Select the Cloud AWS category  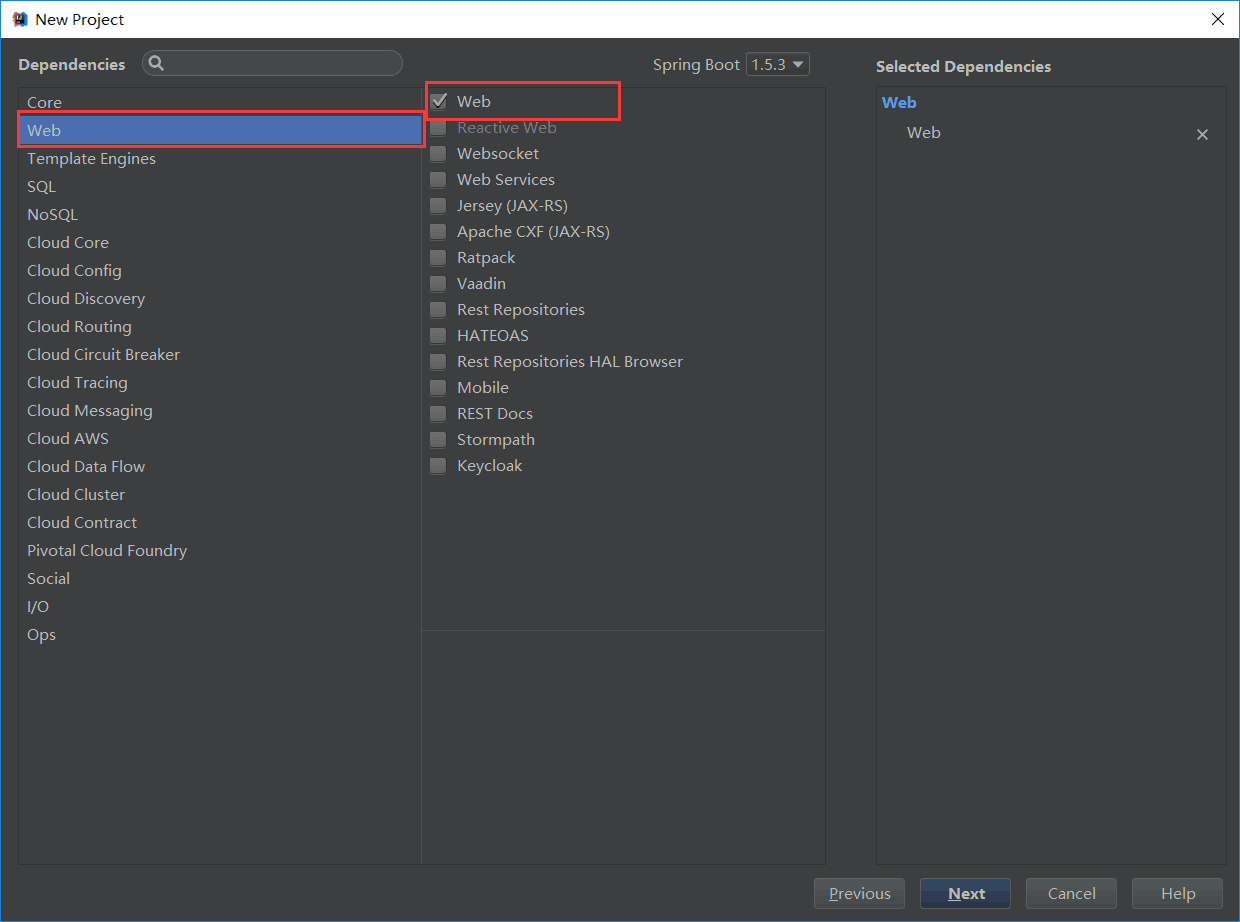pyautogui.click(x=220, y=438)
